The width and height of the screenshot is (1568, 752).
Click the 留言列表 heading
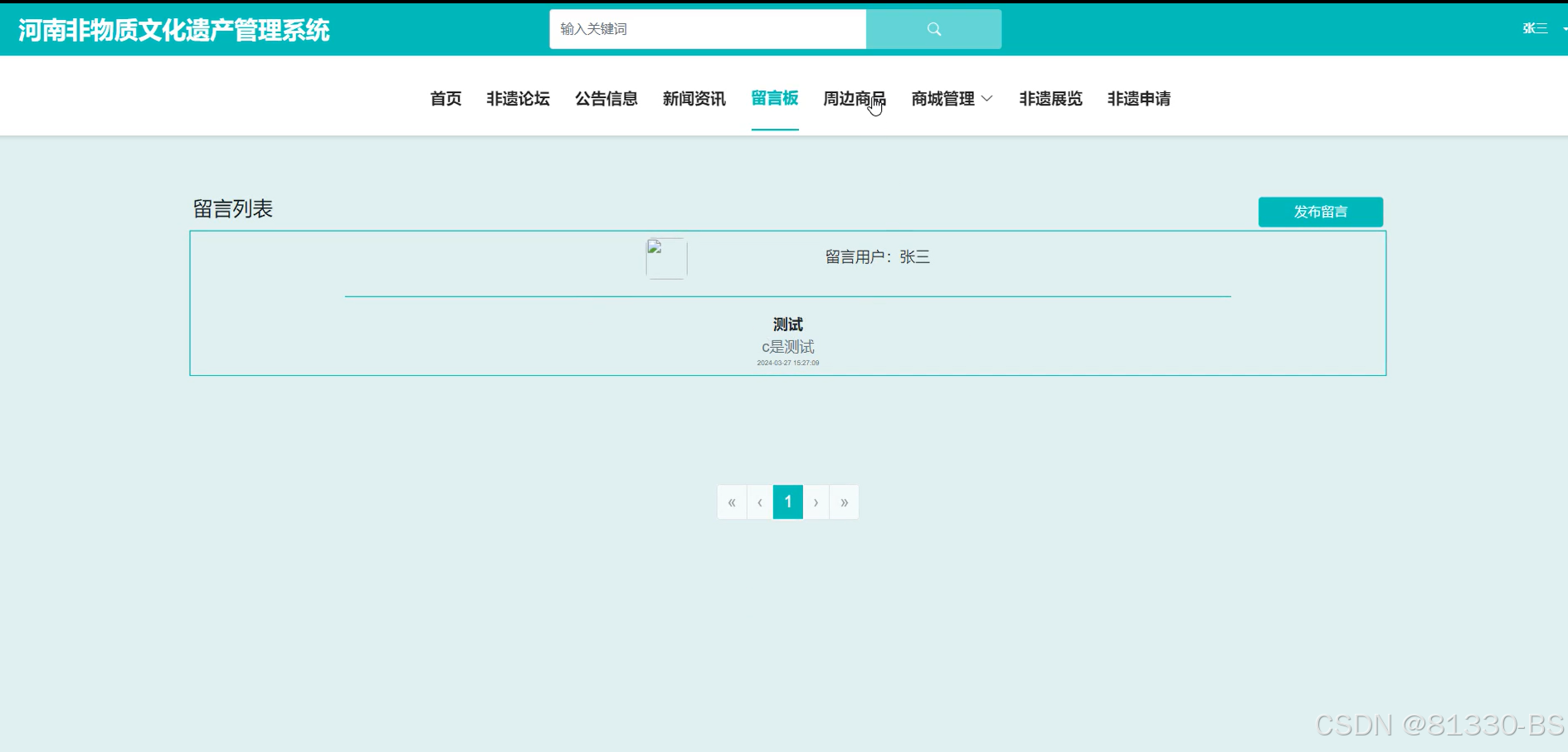(x=233, y=209)
